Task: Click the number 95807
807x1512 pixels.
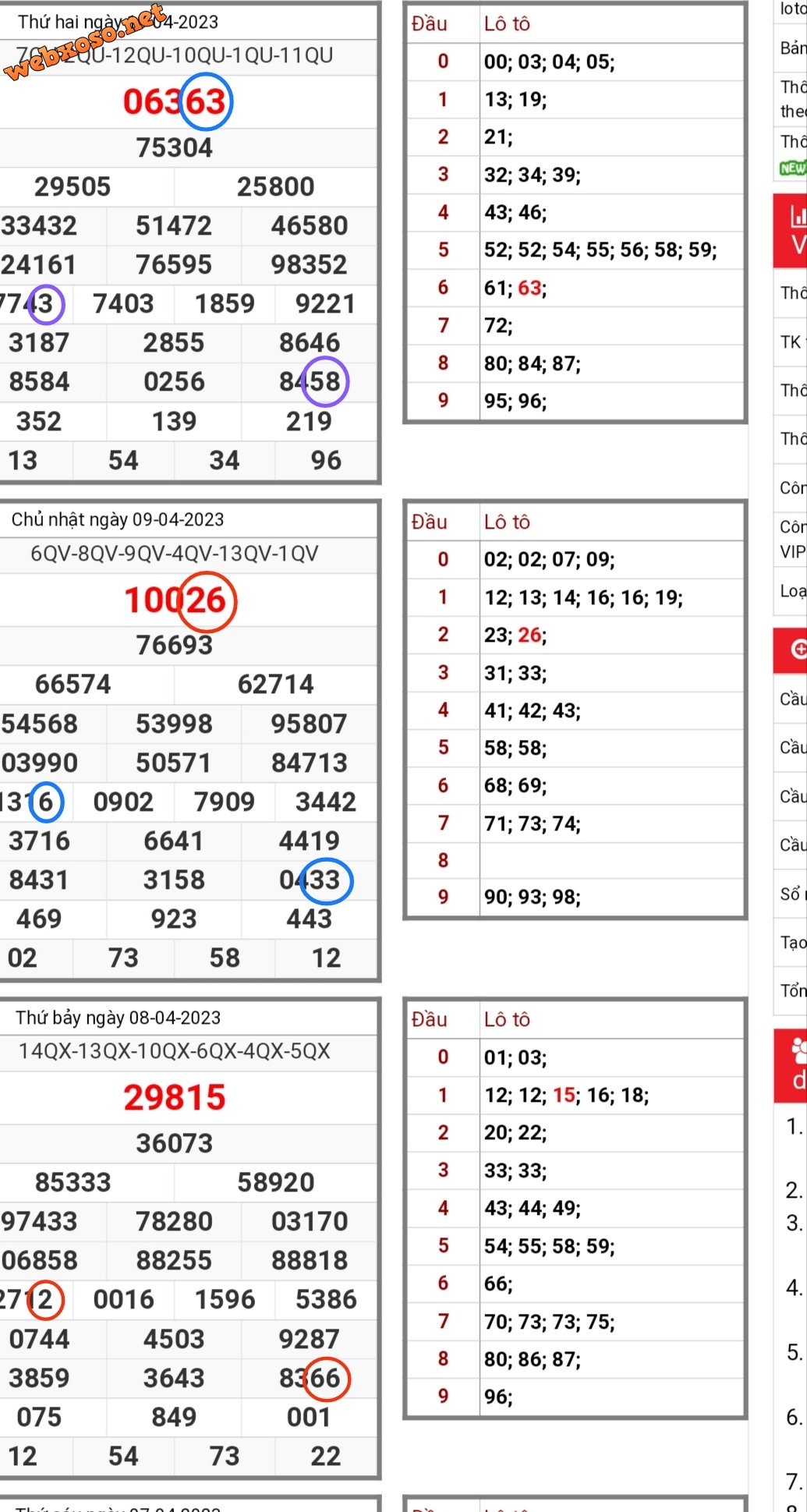Action: pyautogui.click(x=310, y=724)
